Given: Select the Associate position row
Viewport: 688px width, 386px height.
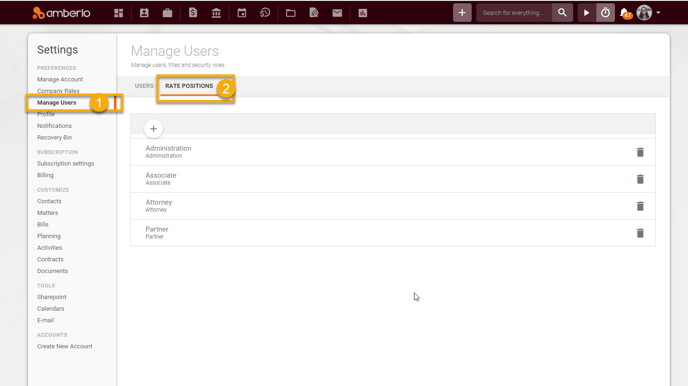Looking at the screenshot, I should tap(393, 179).
